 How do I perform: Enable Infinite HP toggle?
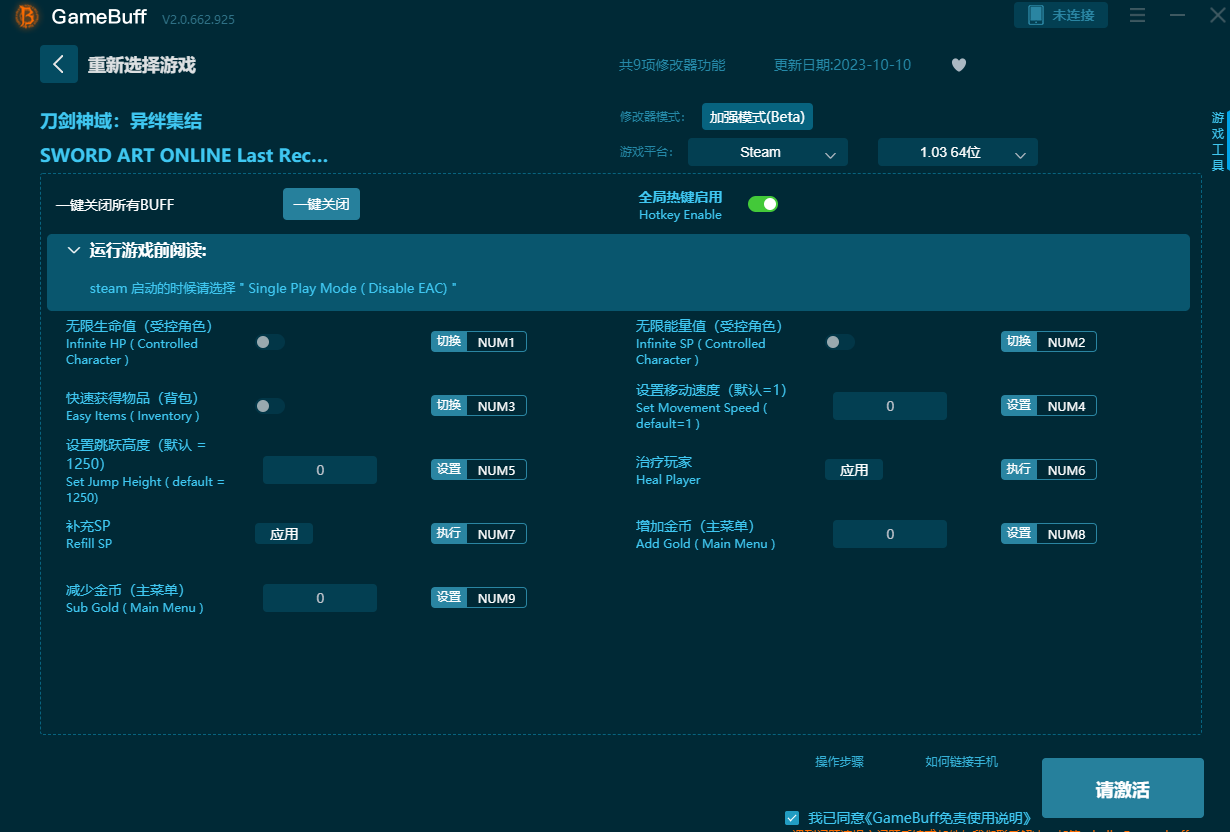270,342
